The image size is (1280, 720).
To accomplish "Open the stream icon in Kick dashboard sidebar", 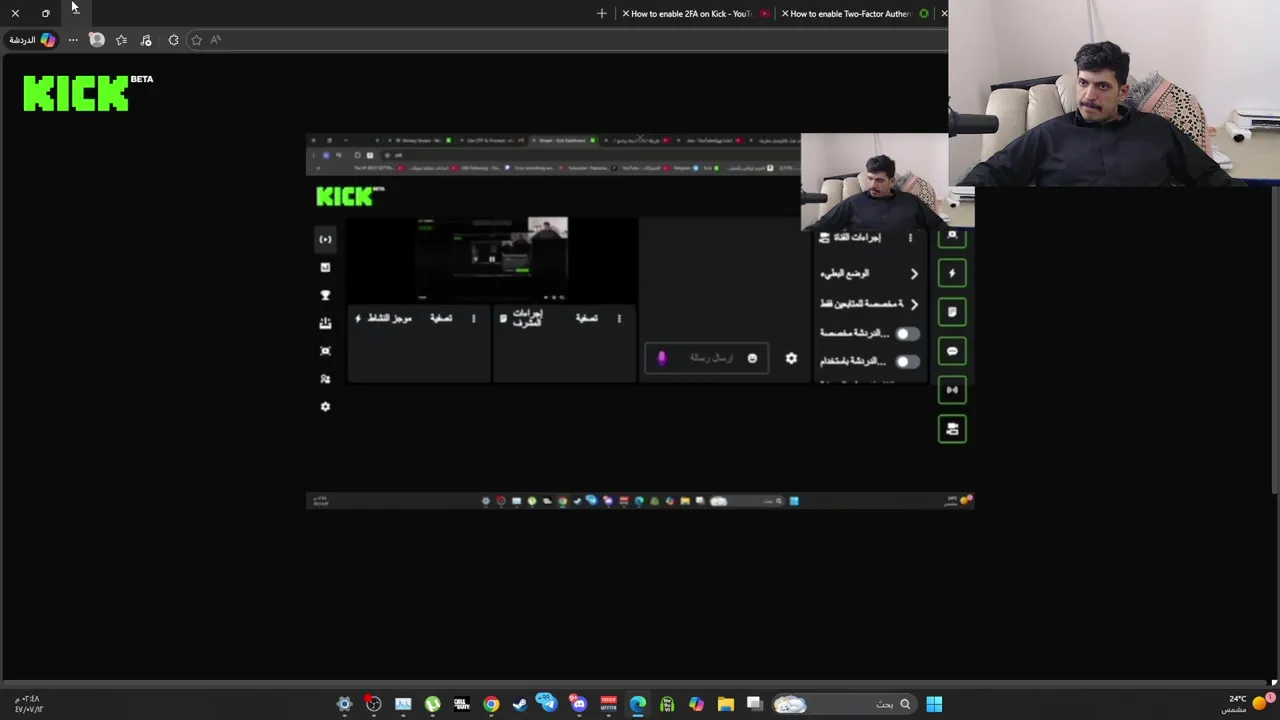I will click(325, 239).
